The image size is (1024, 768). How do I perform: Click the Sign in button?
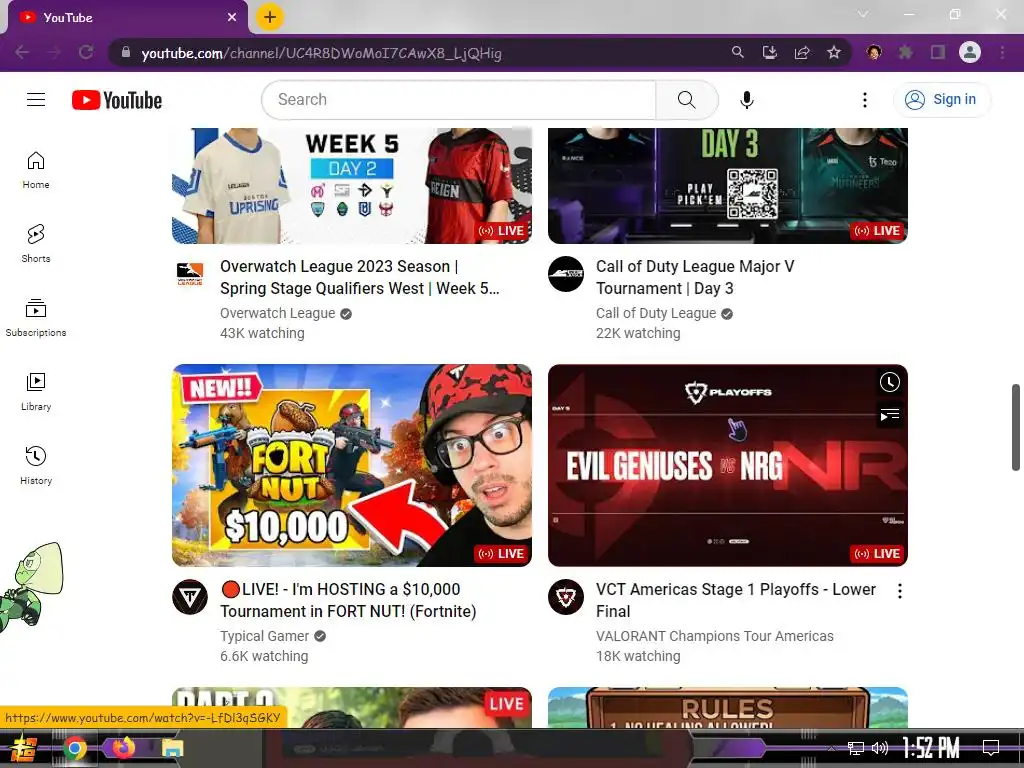pos(941,99)
